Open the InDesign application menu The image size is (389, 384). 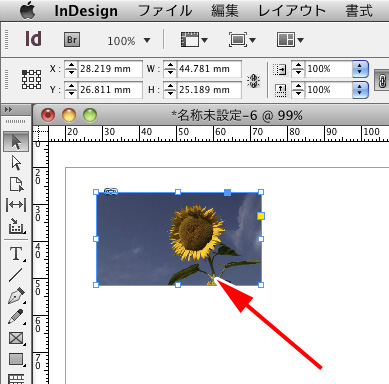click(86, 11)
